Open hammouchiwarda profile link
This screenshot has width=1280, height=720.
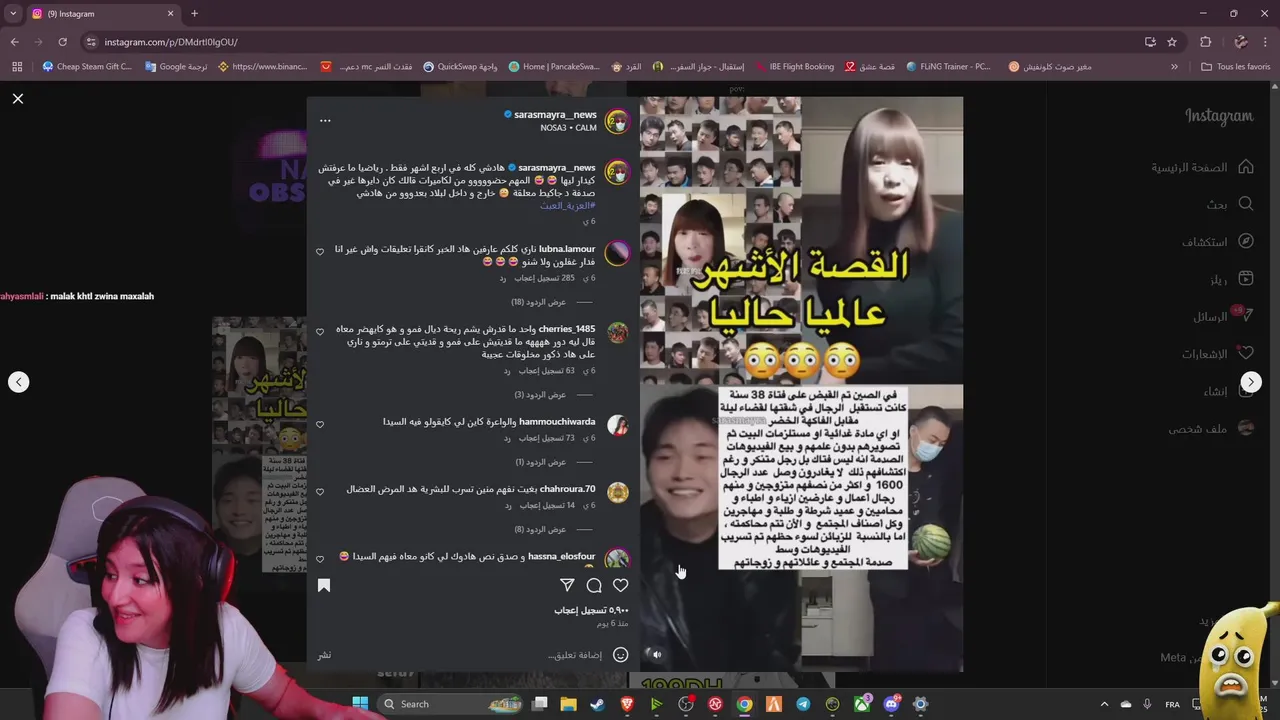coord(557,422)
